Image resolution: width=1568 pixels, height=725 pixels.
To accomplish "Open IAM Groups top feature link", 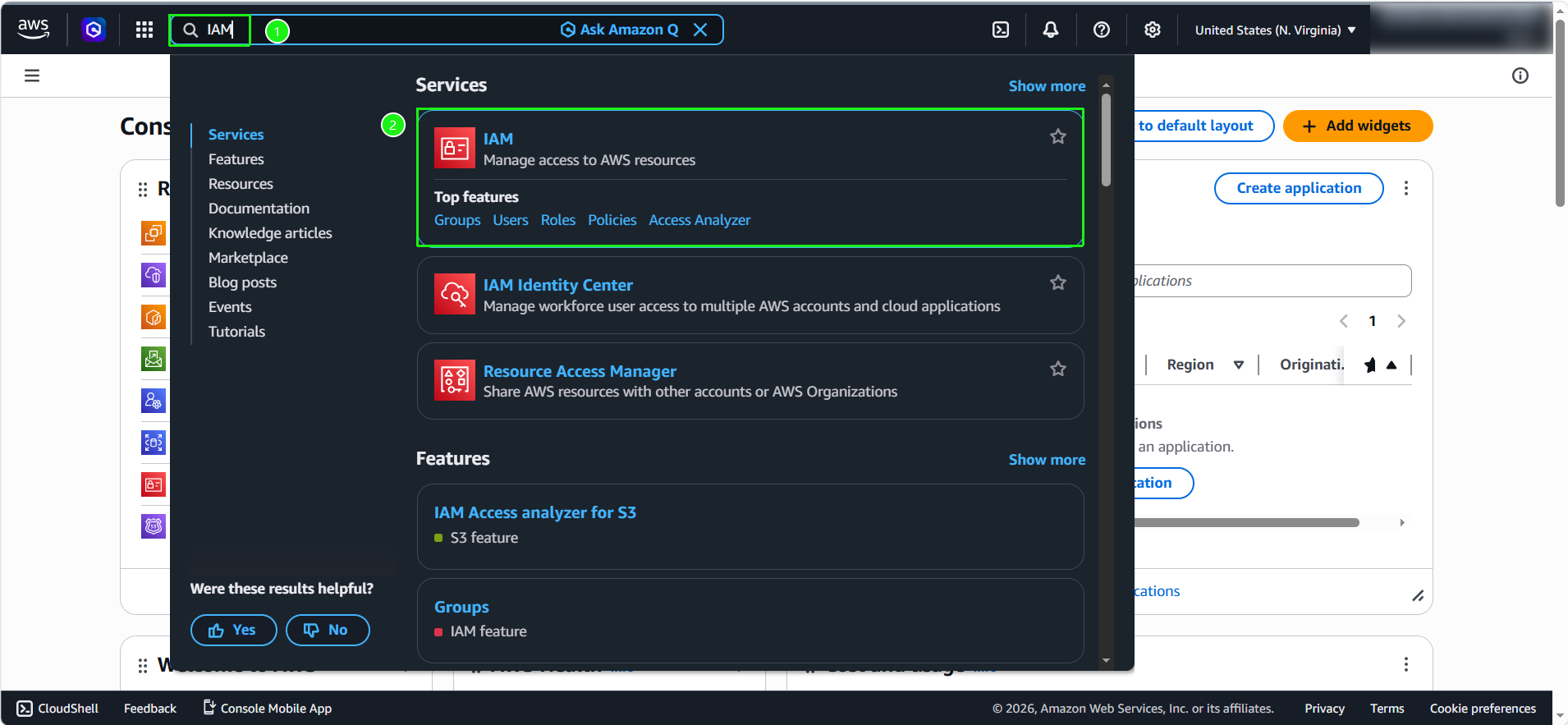I will (457, 220).
